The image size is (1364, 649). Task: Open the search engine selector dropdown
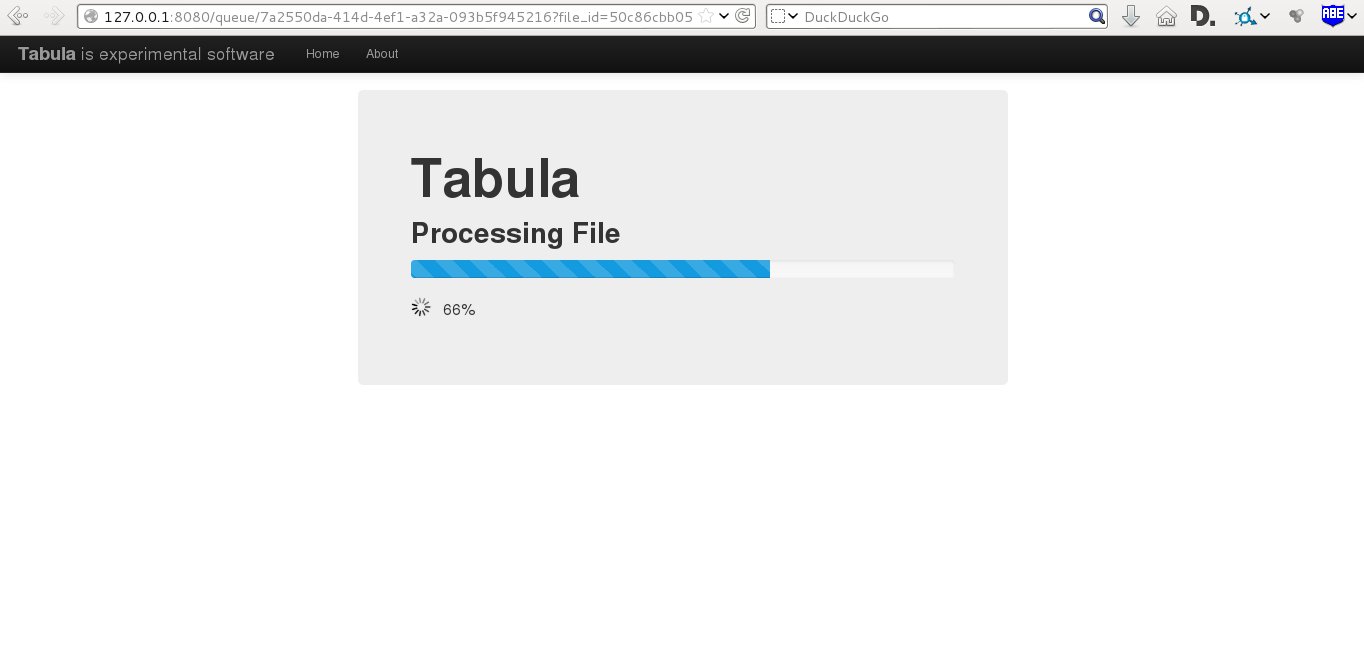(785, 16)
